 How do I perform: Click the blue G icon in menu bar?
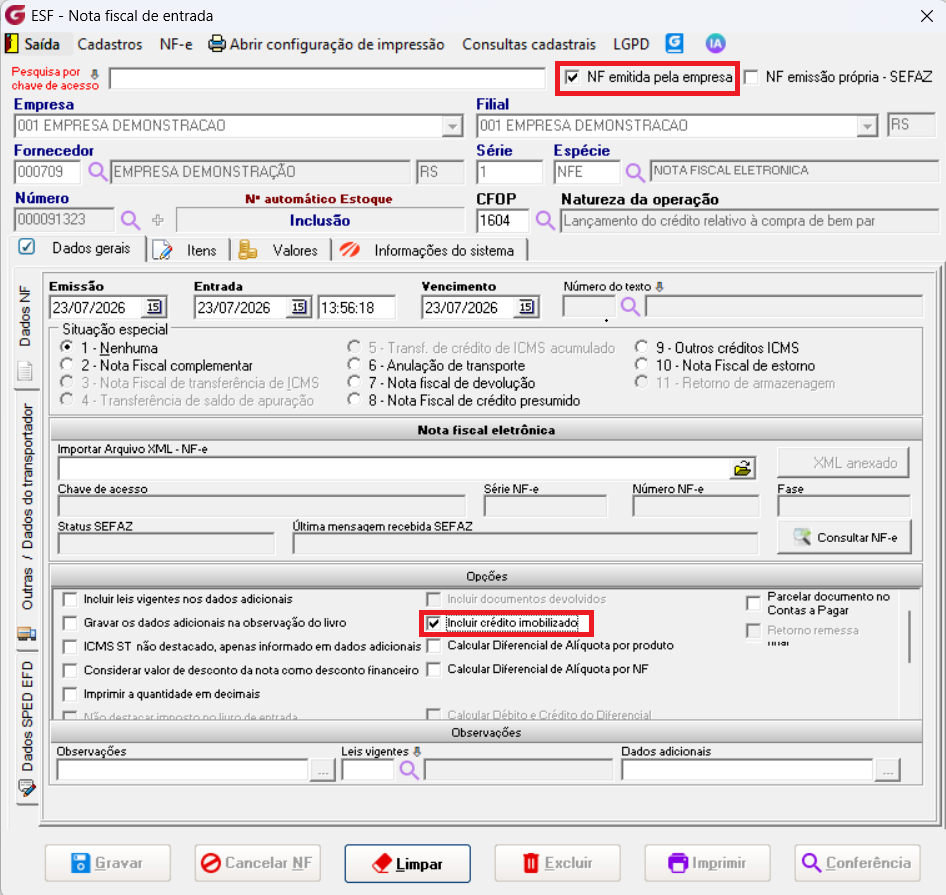tap(674, 43)
